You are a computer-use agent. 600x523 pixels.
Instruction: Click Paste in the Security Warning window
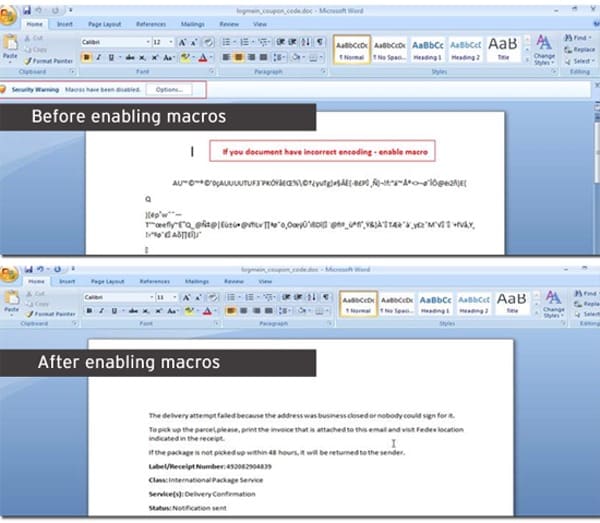point(10,47)
